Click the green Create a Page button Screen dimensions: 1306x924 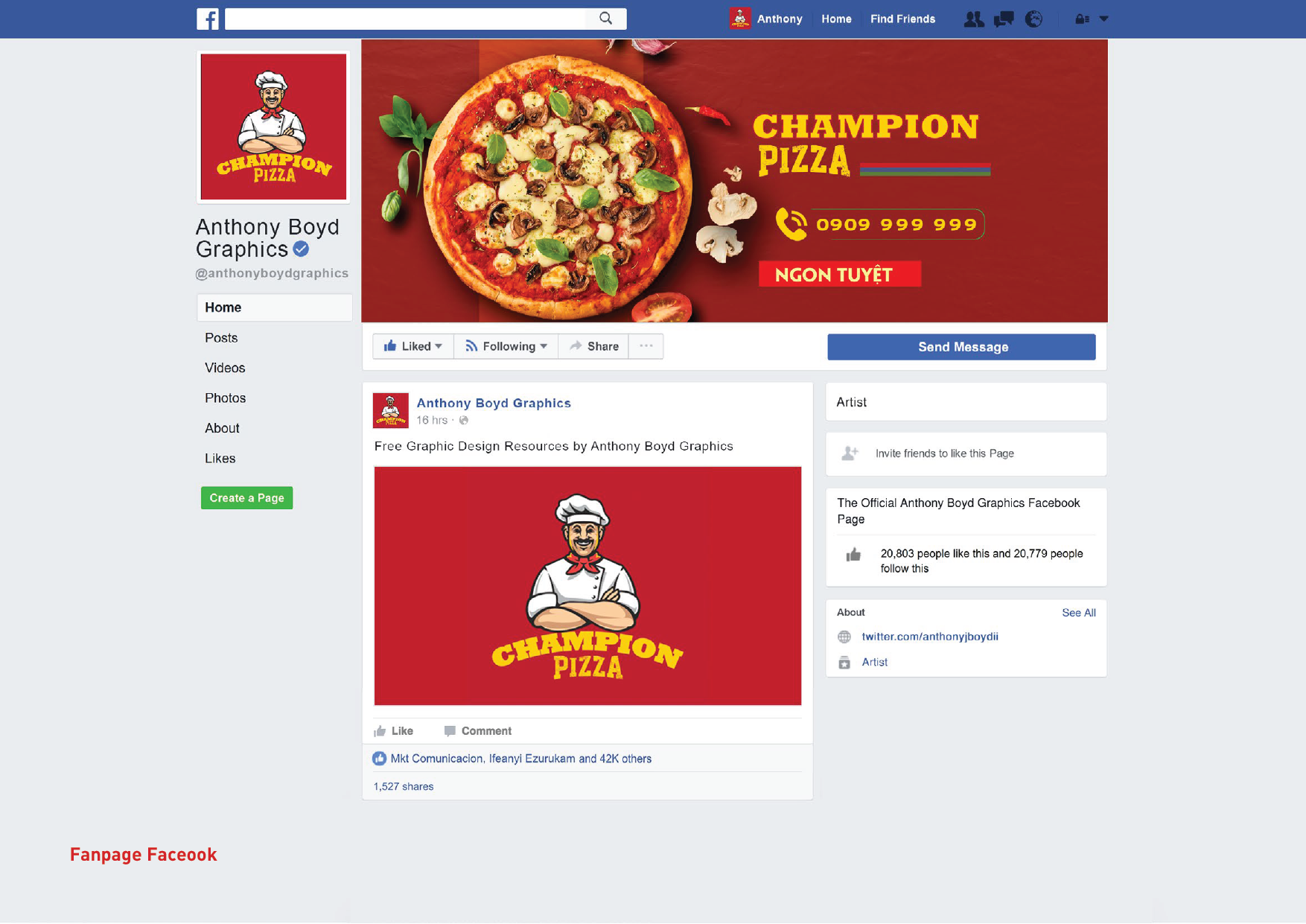(x=247, y=498)
